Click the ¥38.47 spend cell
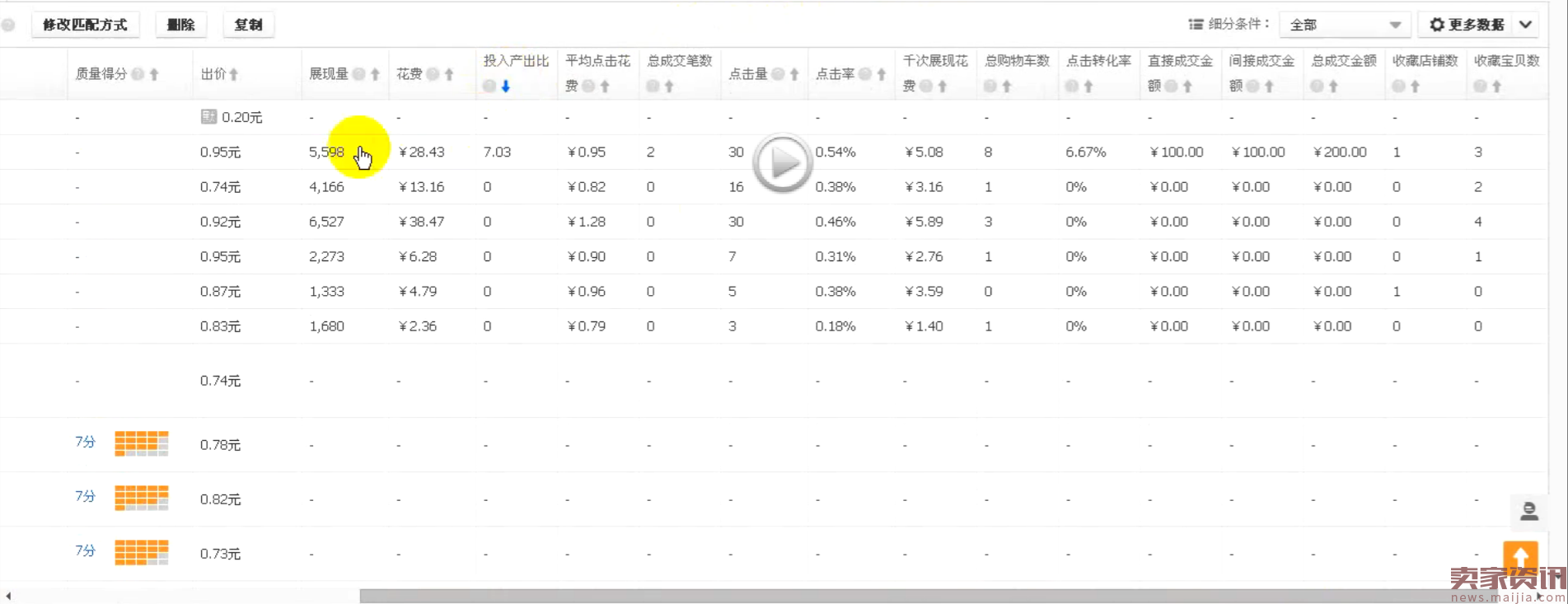Viewport: 1568px width, 604px height. click(x=421, y=222)
